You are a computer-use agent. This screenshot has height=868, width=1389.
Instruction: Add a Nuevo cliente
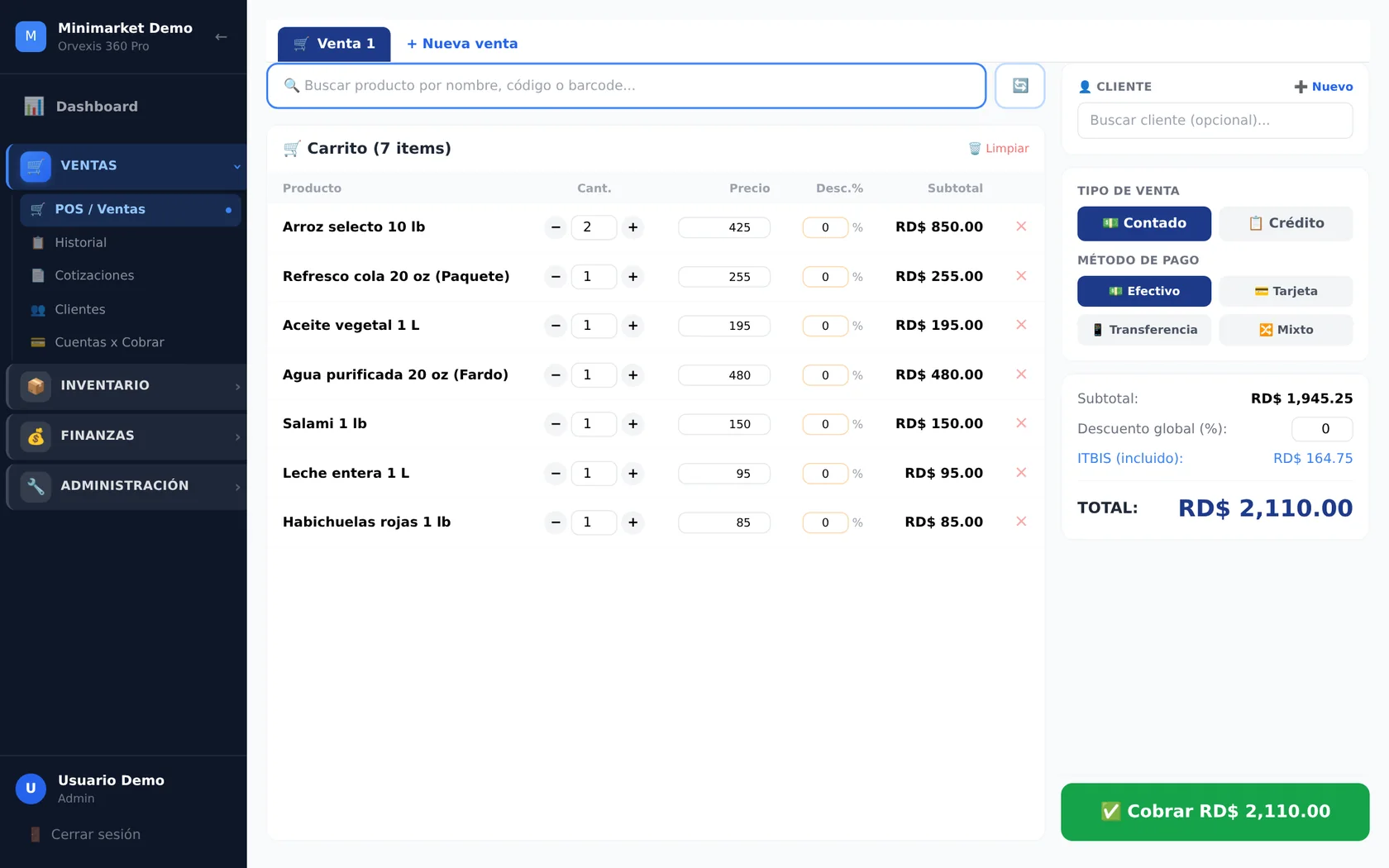pos(1324,87)
